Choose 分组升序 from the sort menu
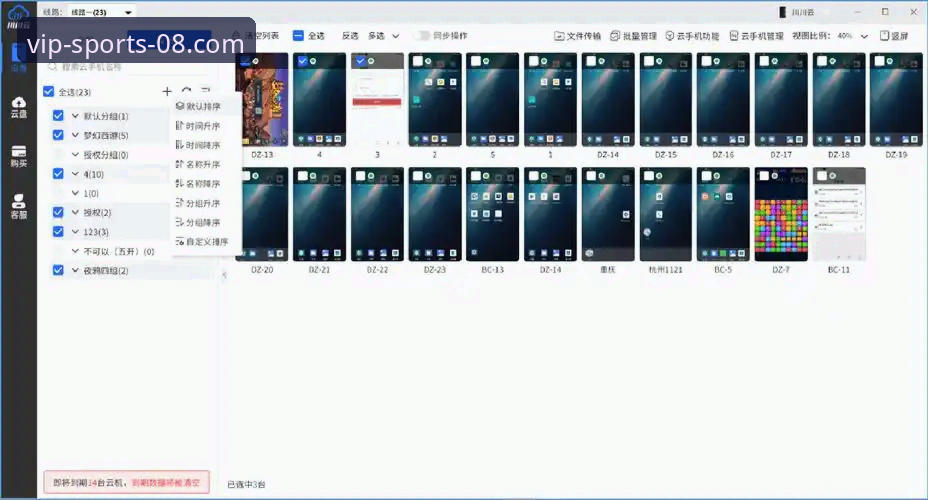 (205, 203)
